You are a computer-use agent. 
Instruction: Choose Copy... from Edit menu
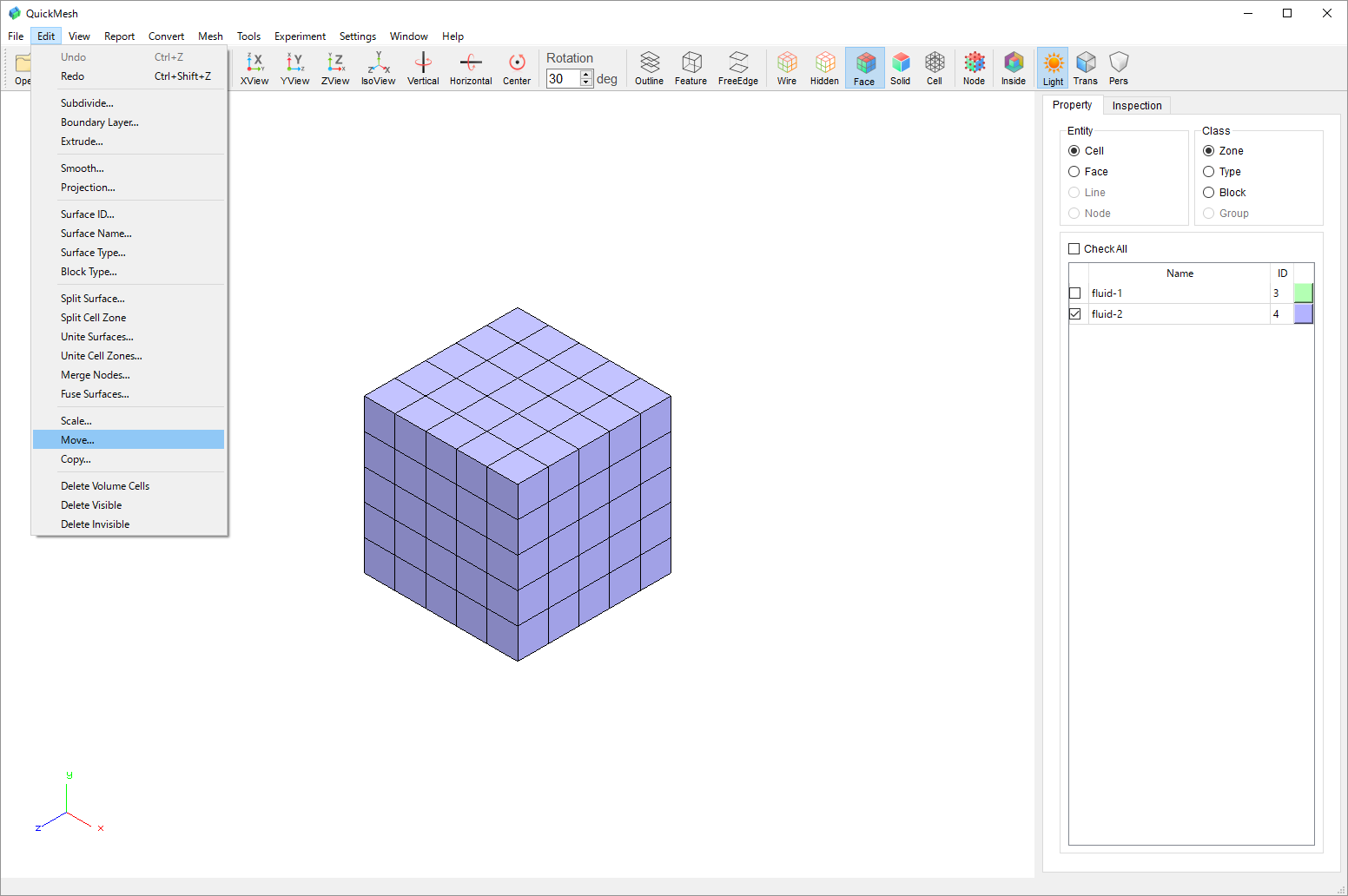click(x=129, y=459)
